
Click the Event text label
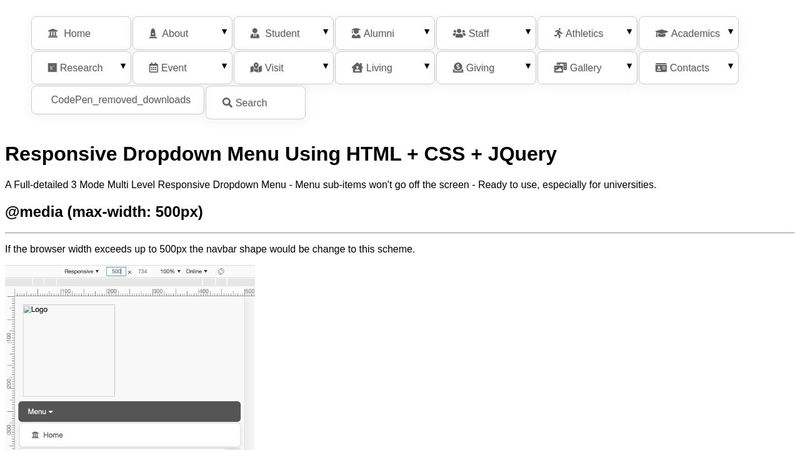pos(174,68)
